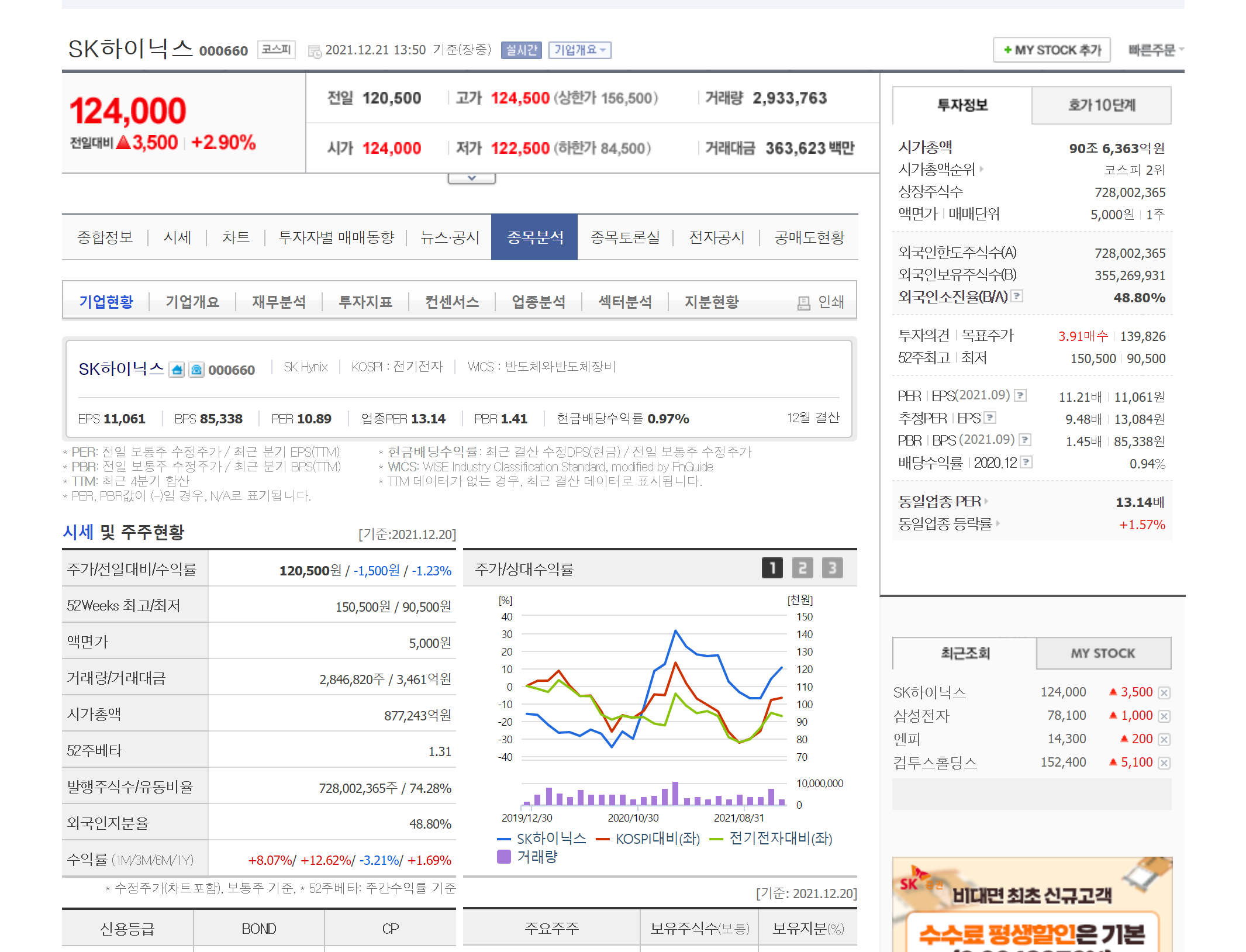Open help icon for 추정PER EPS
This screenshot has height=952, width=1246.
point(990,418)
